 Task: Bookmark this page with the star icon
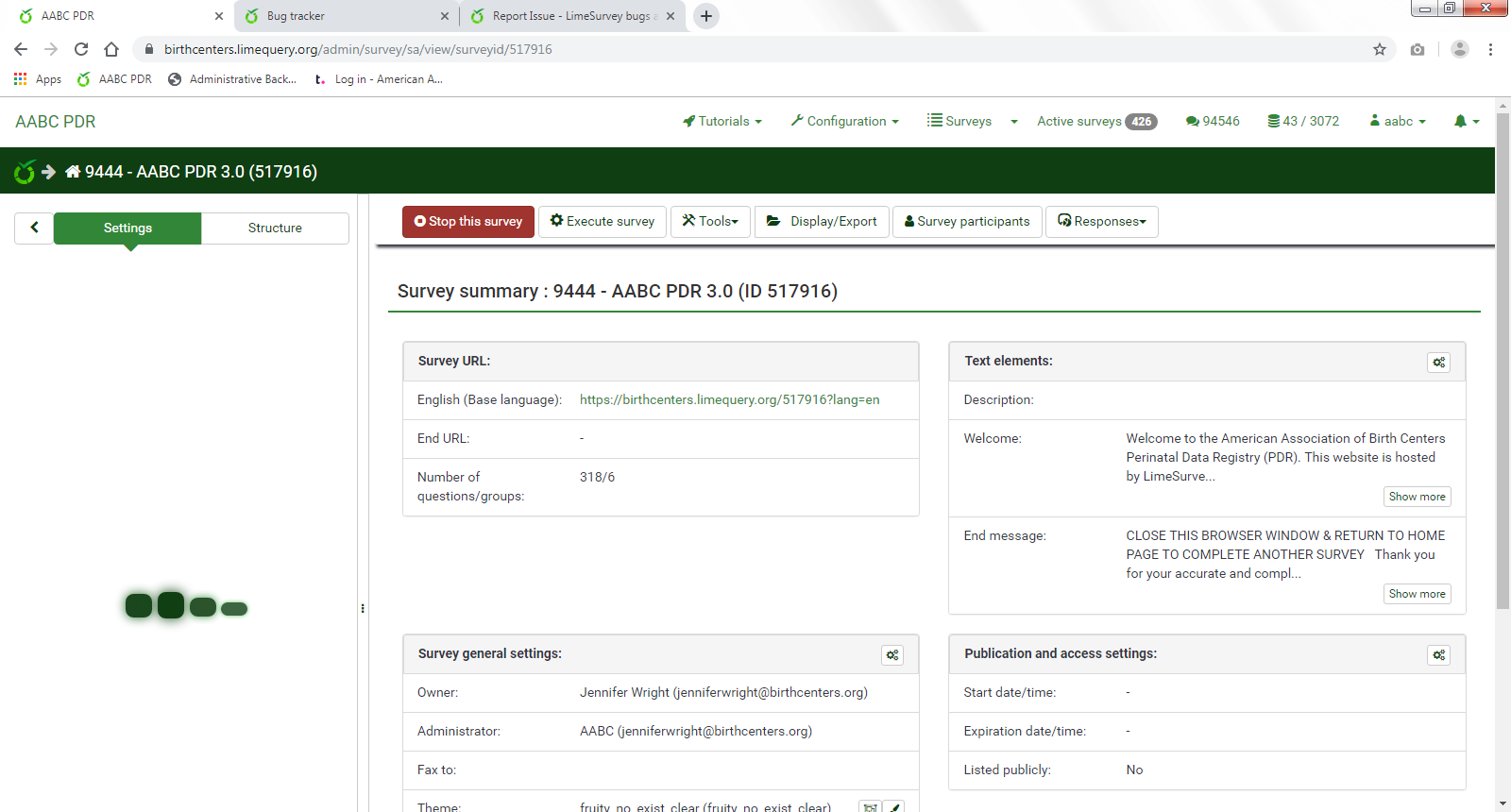pos(1380,49)
